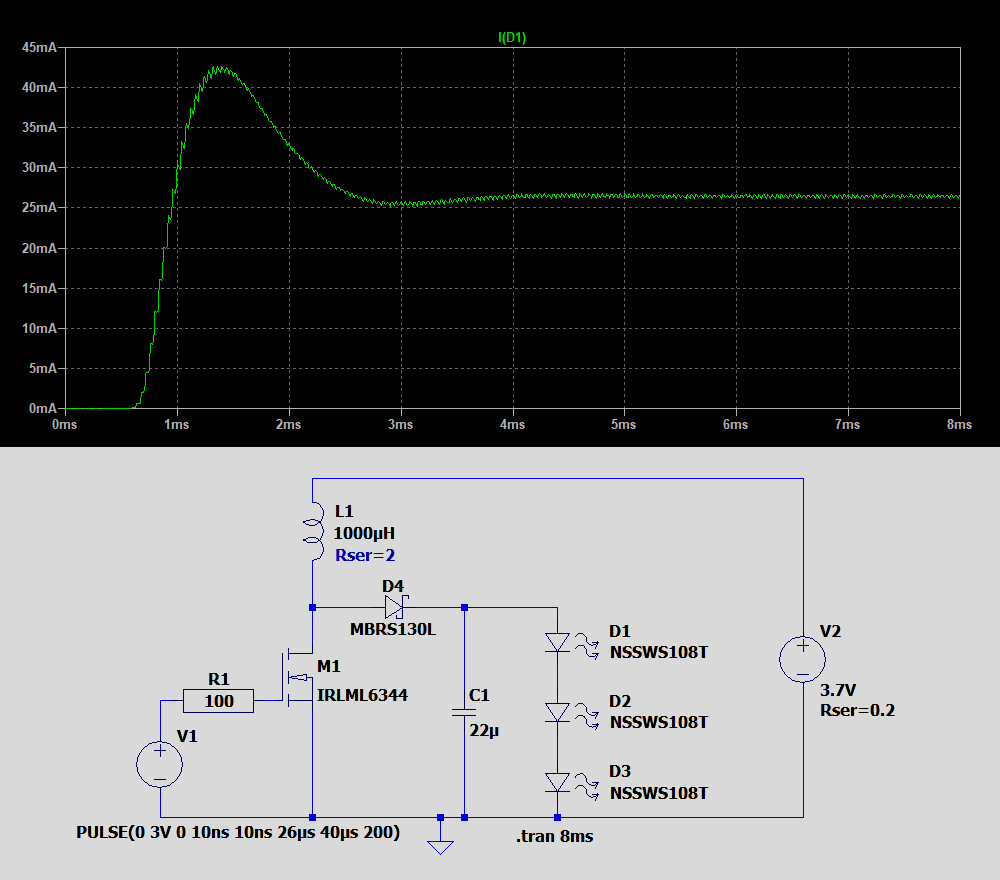Select the C1 capacitor symbol
Image resolution: width=1000 pixels, height=880 pixels.
click(464, 712)
